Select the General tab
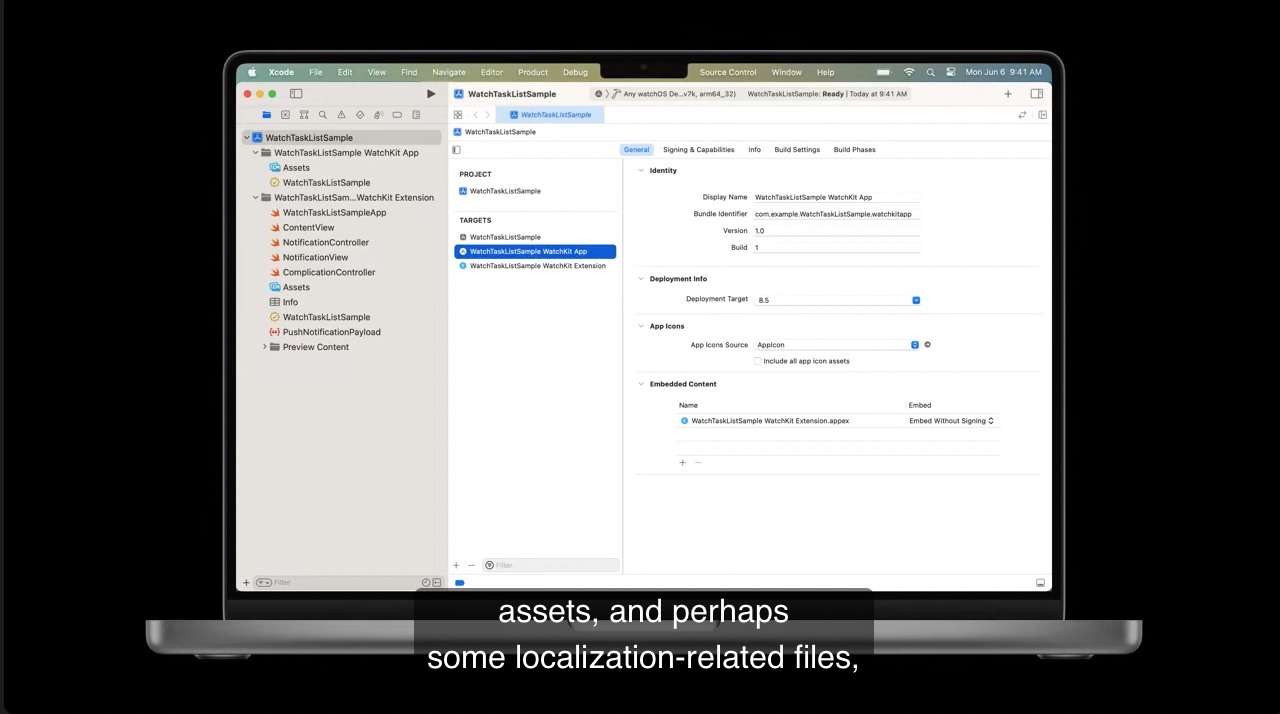Image resolution: width=1280 pixels, height=714 pixels. click(x=637, y=150)
